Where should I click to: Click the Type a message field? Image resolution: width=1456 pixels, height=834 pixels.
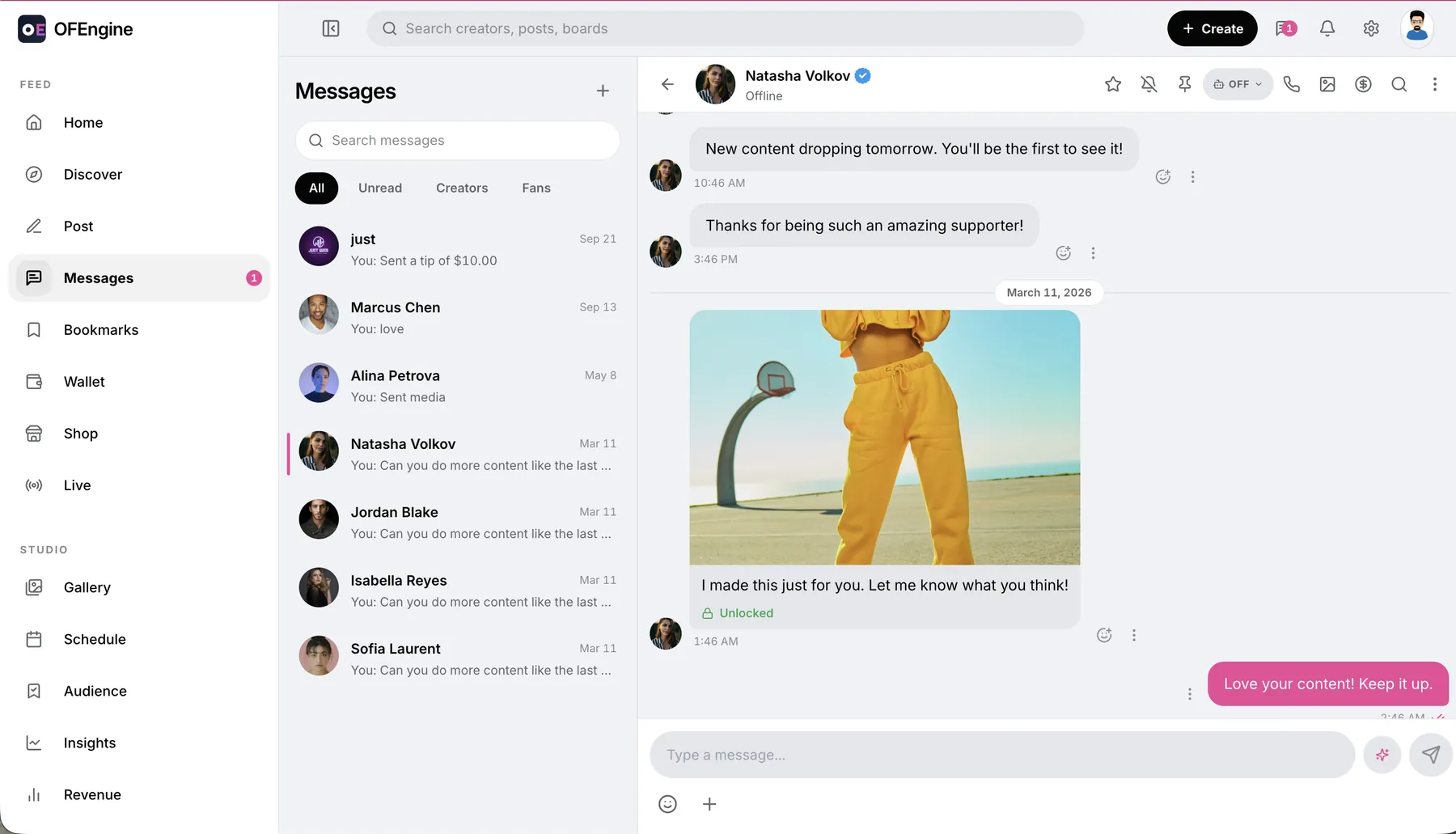click(x=1002, y=755)
